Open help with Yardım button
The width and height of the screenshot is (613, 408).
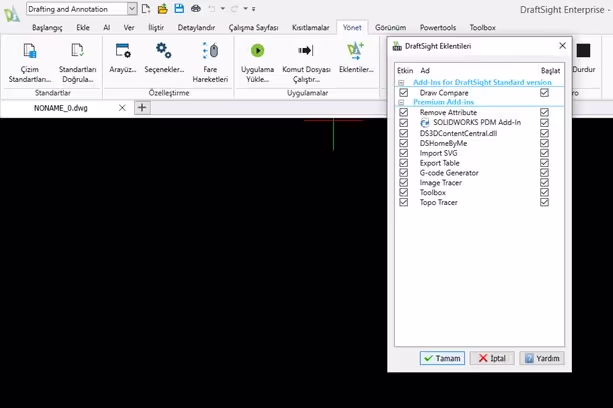click(x=542, y=358)
